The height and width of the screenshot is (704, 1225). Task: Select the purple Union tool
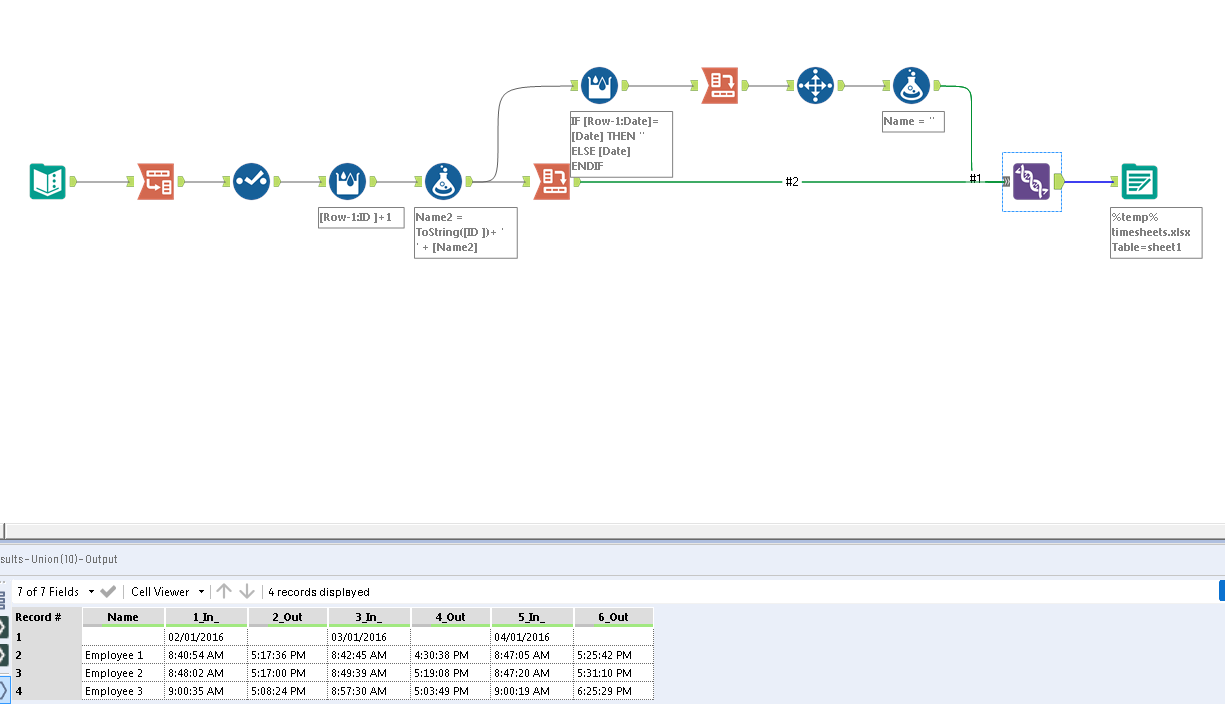tap(1031, 182)
